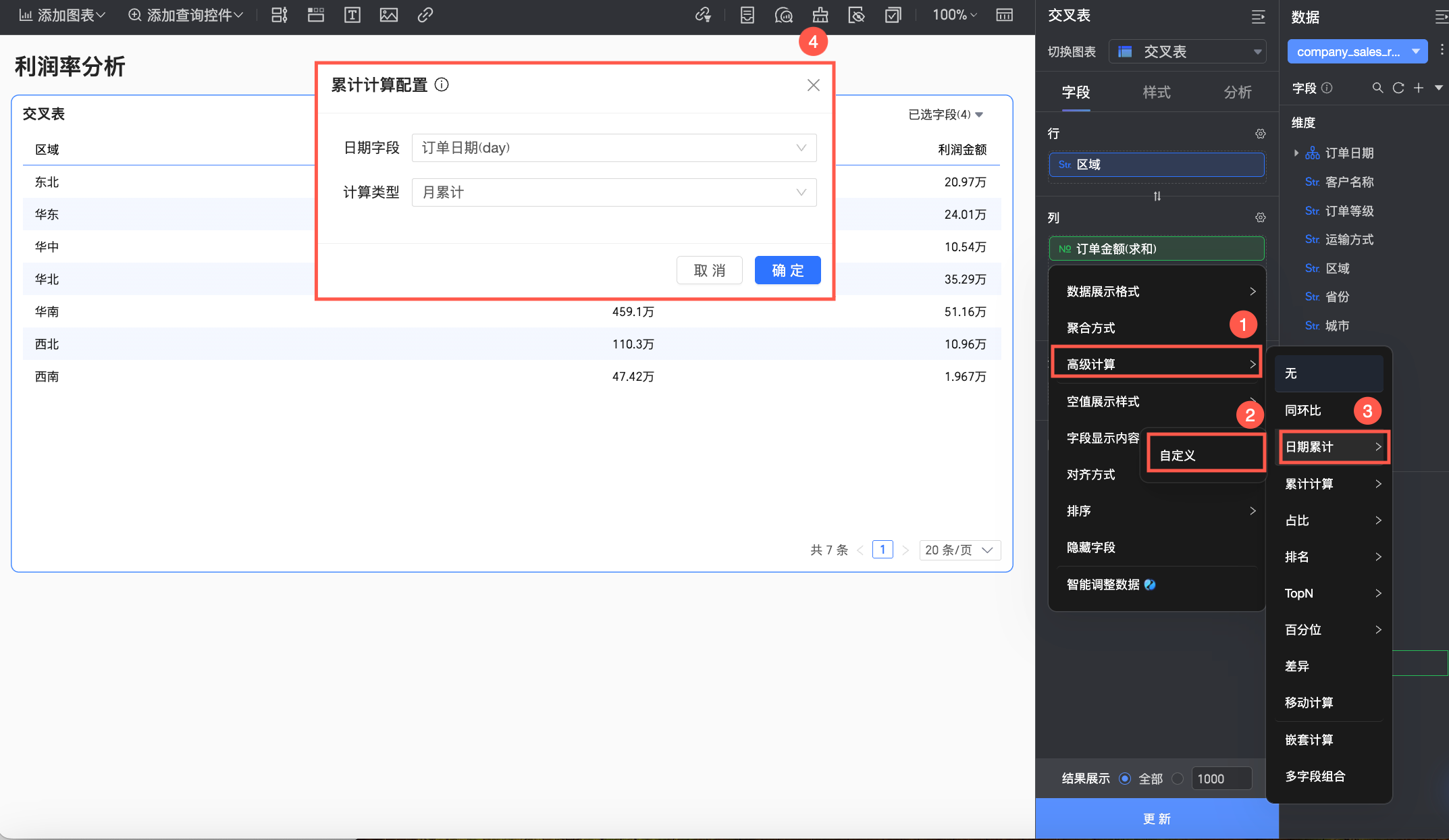Image resolution: width=1449 pixels, height=840 pixels.
Task: Refresh fields with the reload icon
Action: pos(1398,88)
